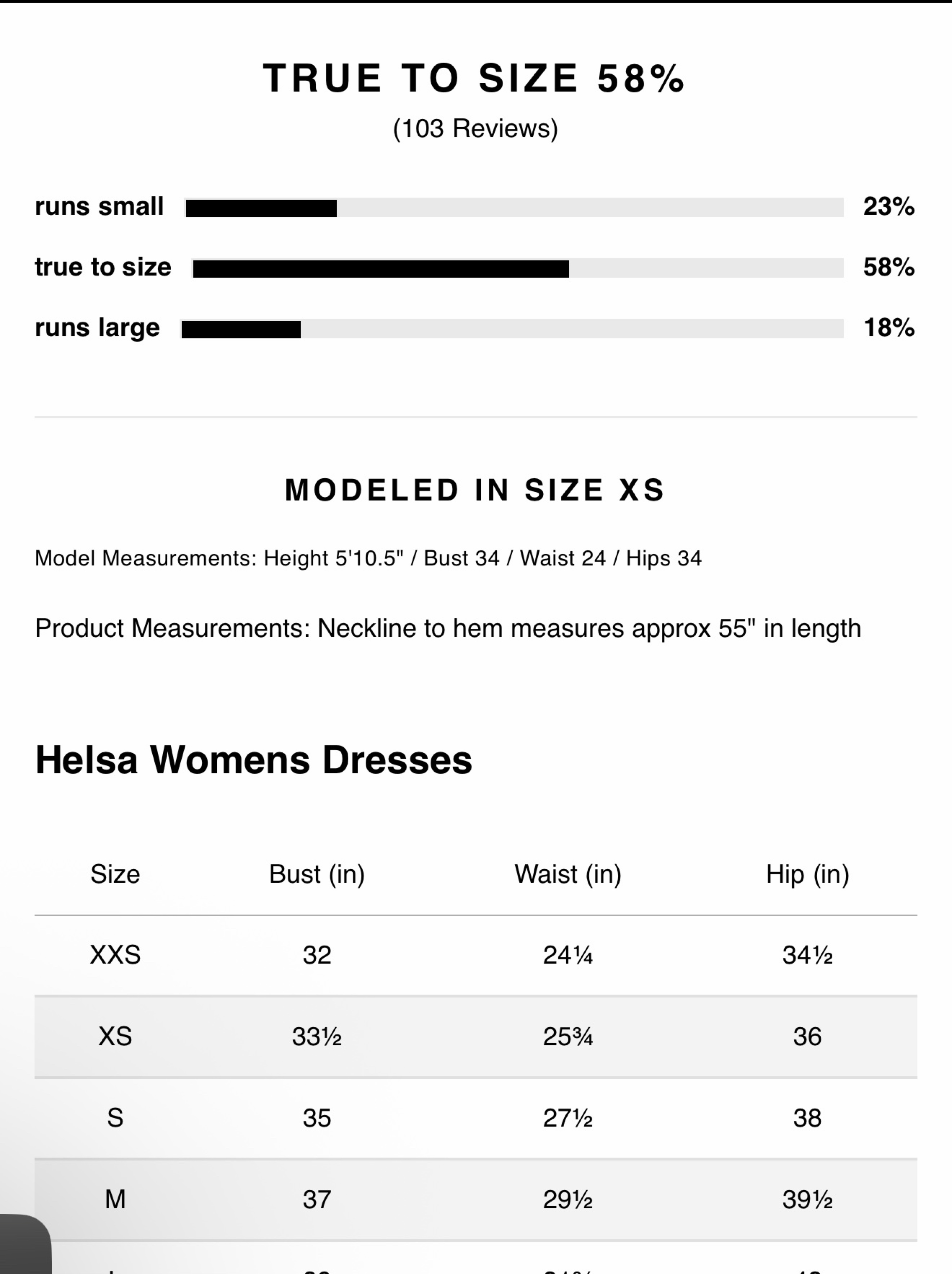Select the XXS size row label
The image size is (952, 1274).
(x=115, y=955)
